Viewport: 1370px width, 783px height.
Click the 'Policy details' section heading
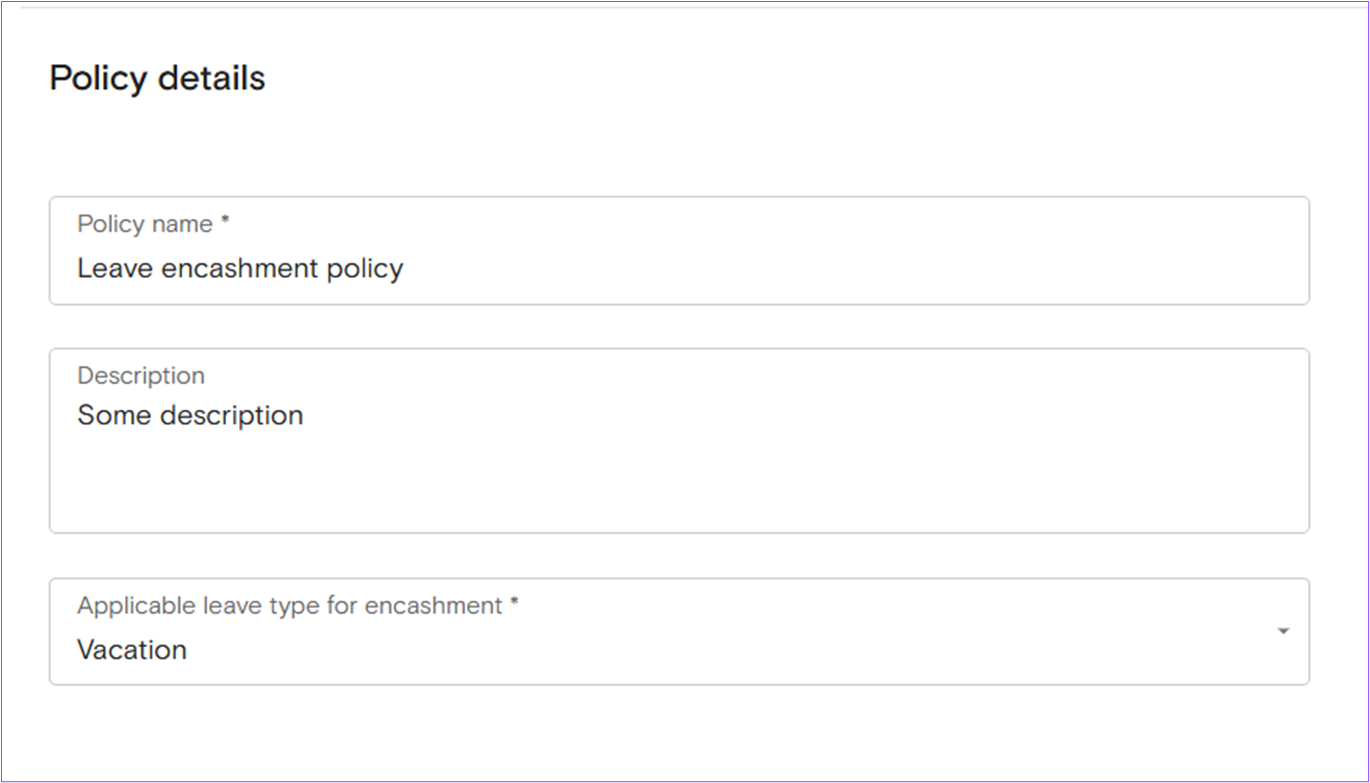click(157, 78)
